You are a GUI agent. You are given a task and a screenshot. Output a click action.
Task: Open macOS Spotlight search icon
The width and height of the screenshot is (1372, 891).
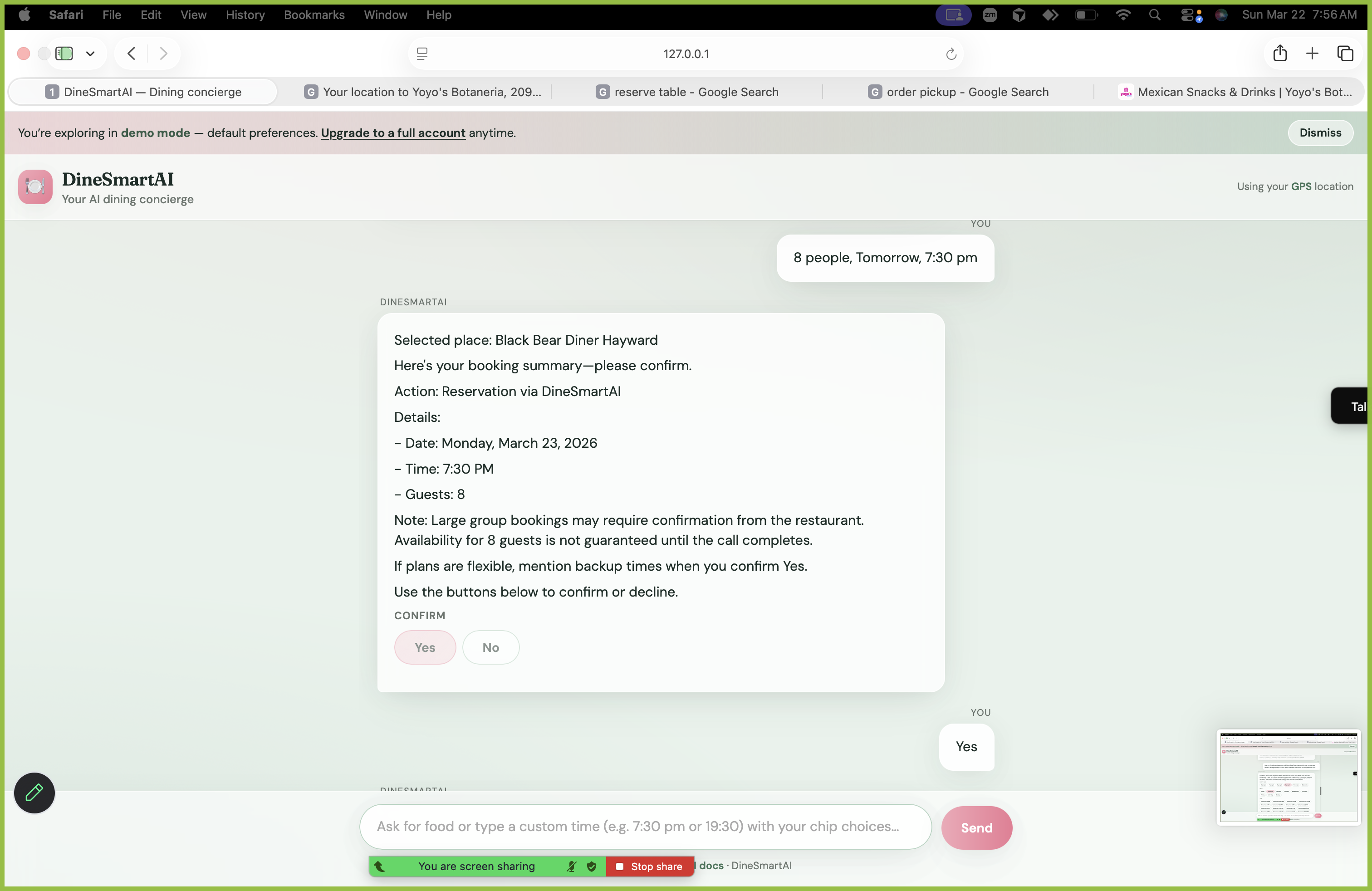click(1154, 15)
